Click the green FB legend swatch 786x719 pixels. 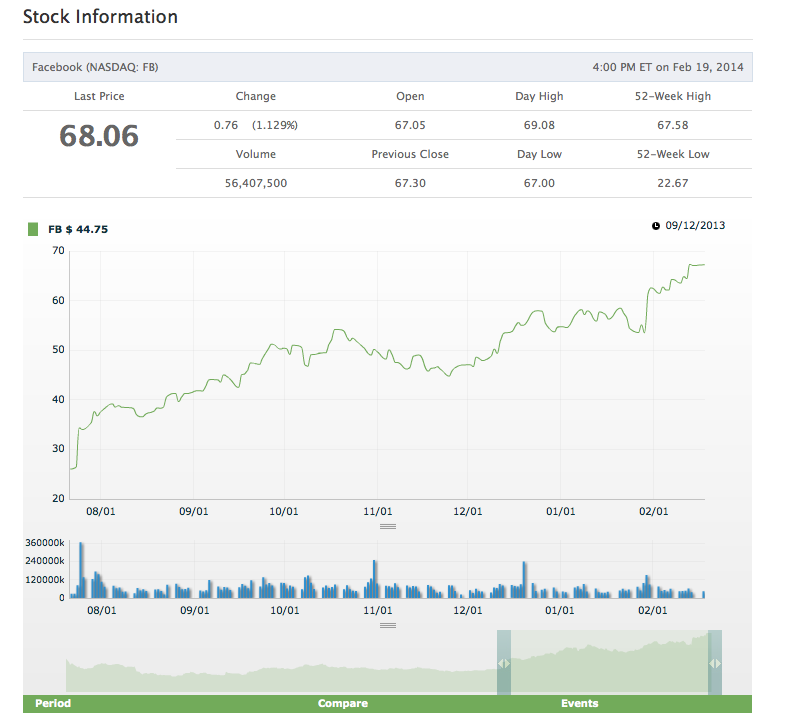33,229
